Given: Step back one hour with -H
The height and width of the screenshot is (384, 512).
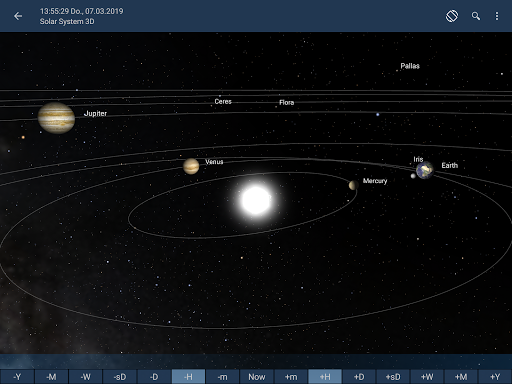Looking at the screenshot, I should pyautogui.click(x=188, y=377).
